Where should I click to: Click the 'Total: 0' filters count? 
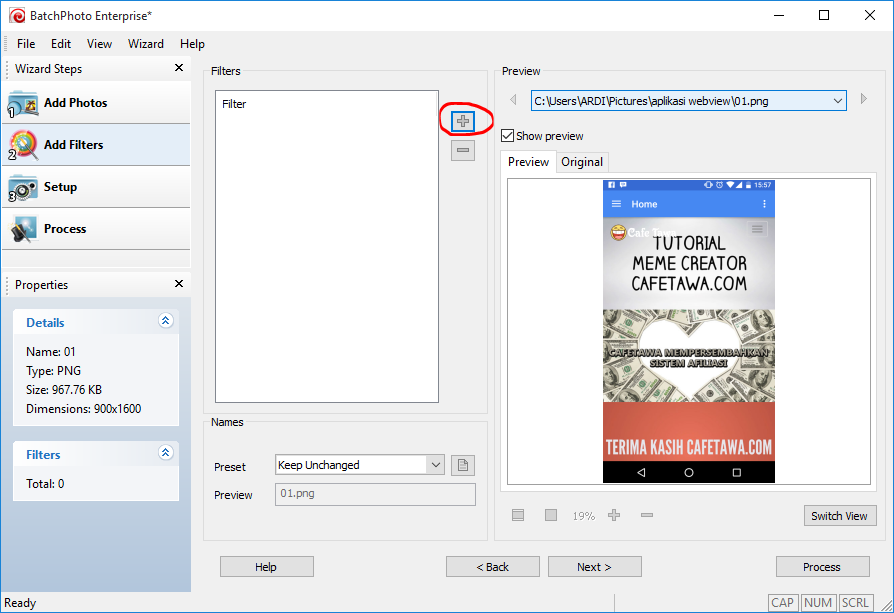pos(45,484)
